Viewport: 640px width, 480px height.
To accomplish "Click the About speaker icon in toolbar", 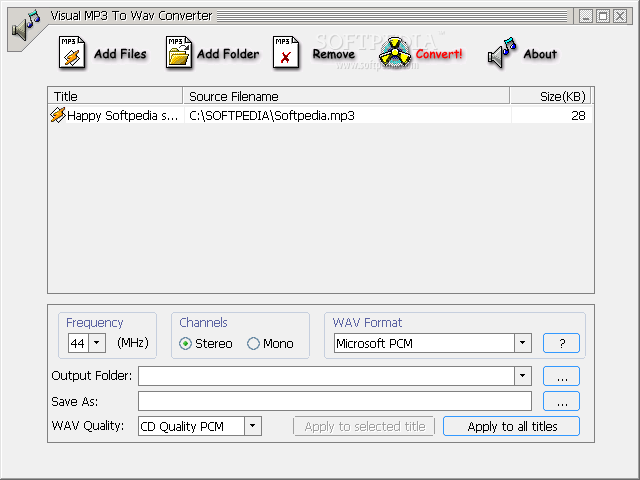I will tap(502, 52).
